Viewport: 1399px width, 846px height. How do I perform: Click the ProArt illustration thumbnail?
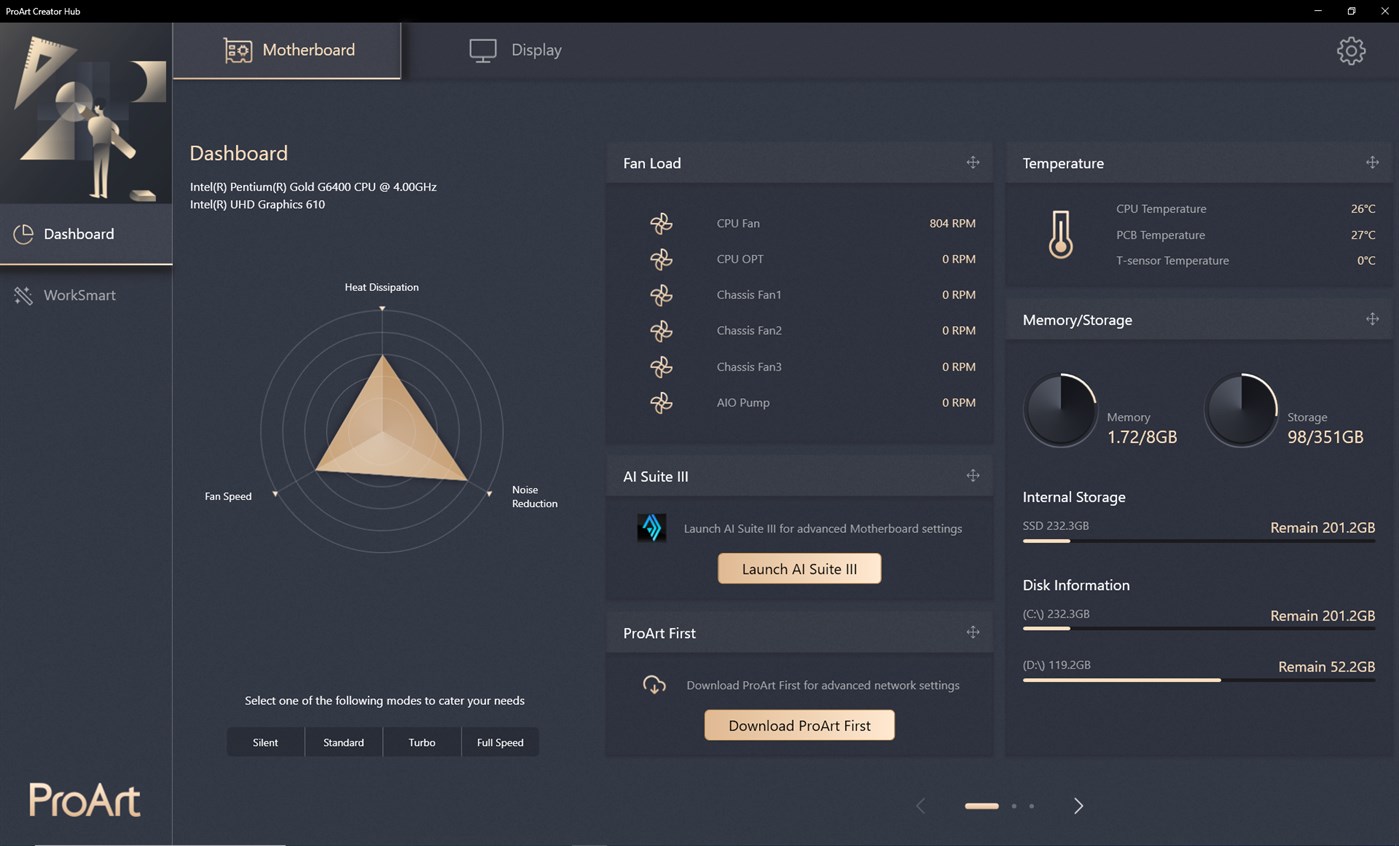86,114
